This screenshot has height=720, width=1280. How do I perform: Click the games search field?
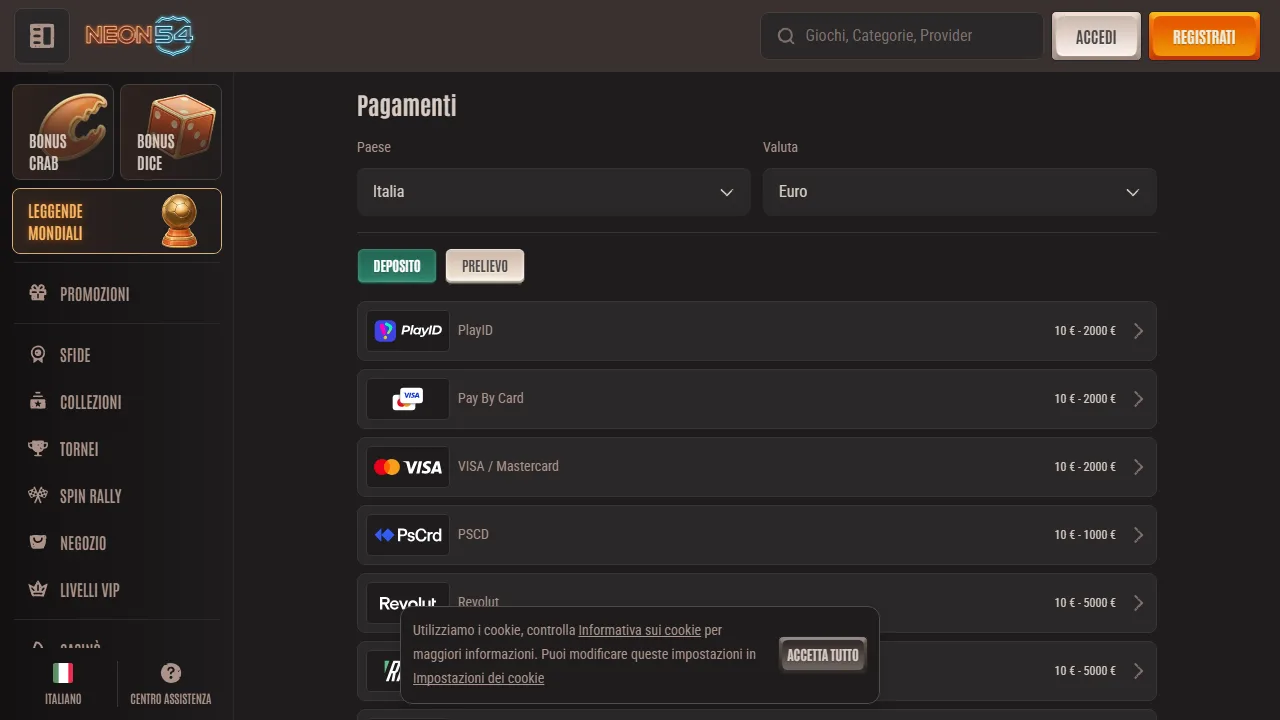(902, 36)
